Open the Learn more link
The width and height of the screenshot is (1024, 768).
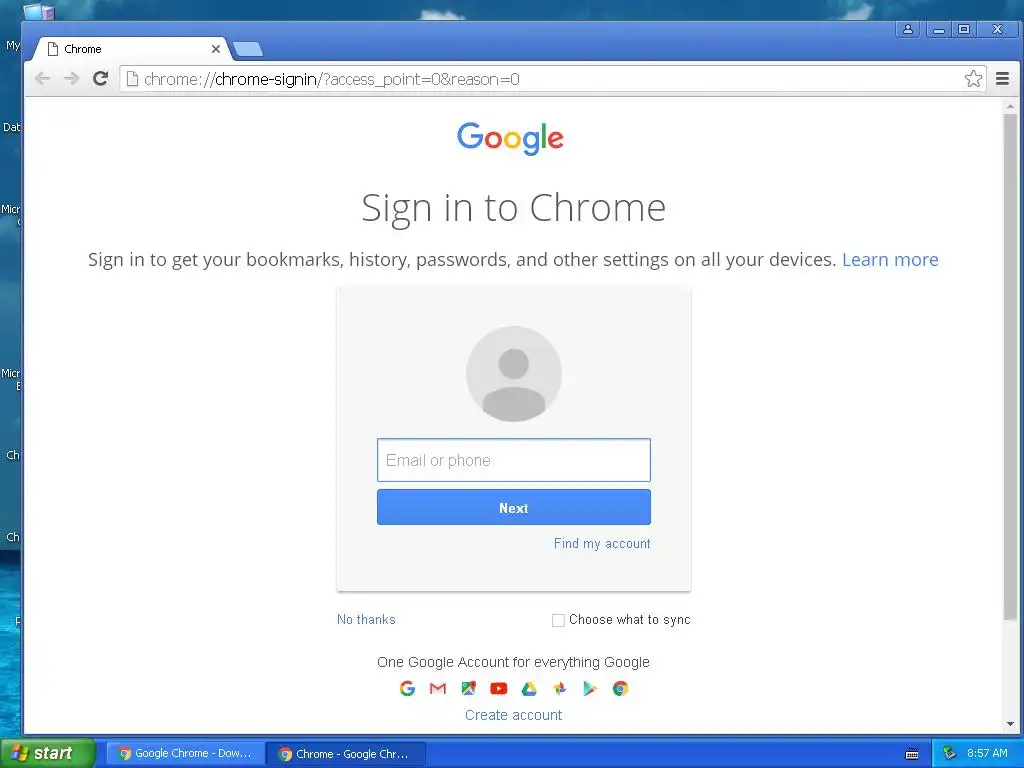point(890,259)
